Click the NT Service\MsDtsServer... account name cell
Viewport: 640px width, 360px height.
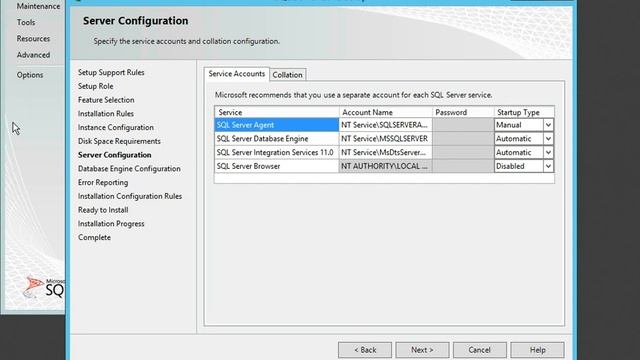click(385, 153)
